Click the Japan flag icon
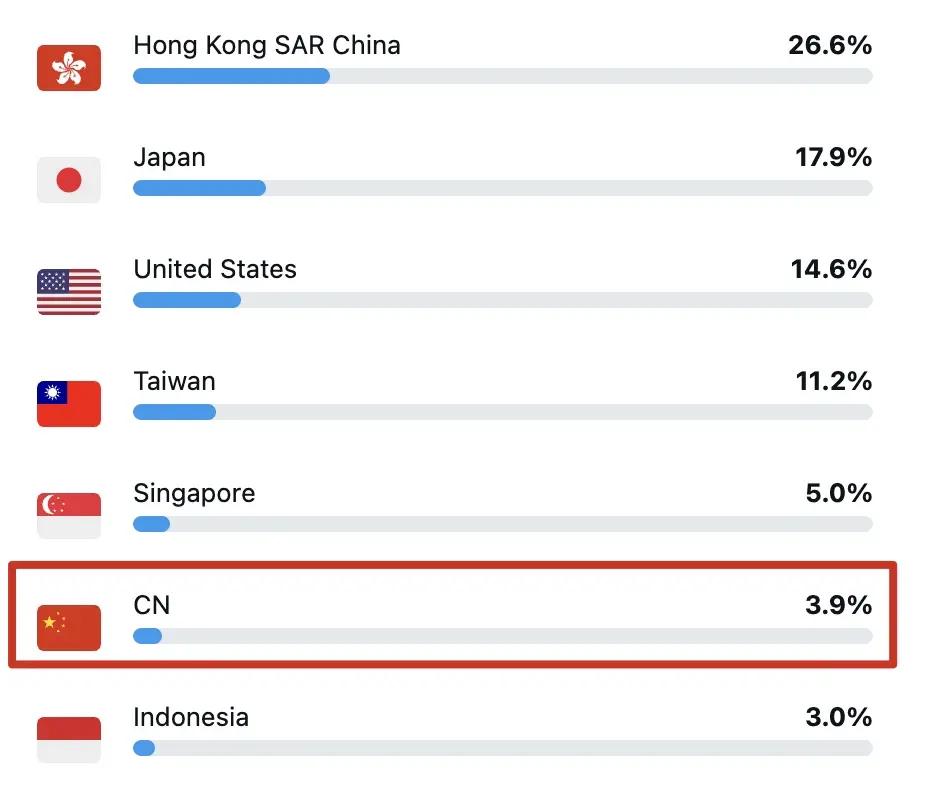 (69, 180)
